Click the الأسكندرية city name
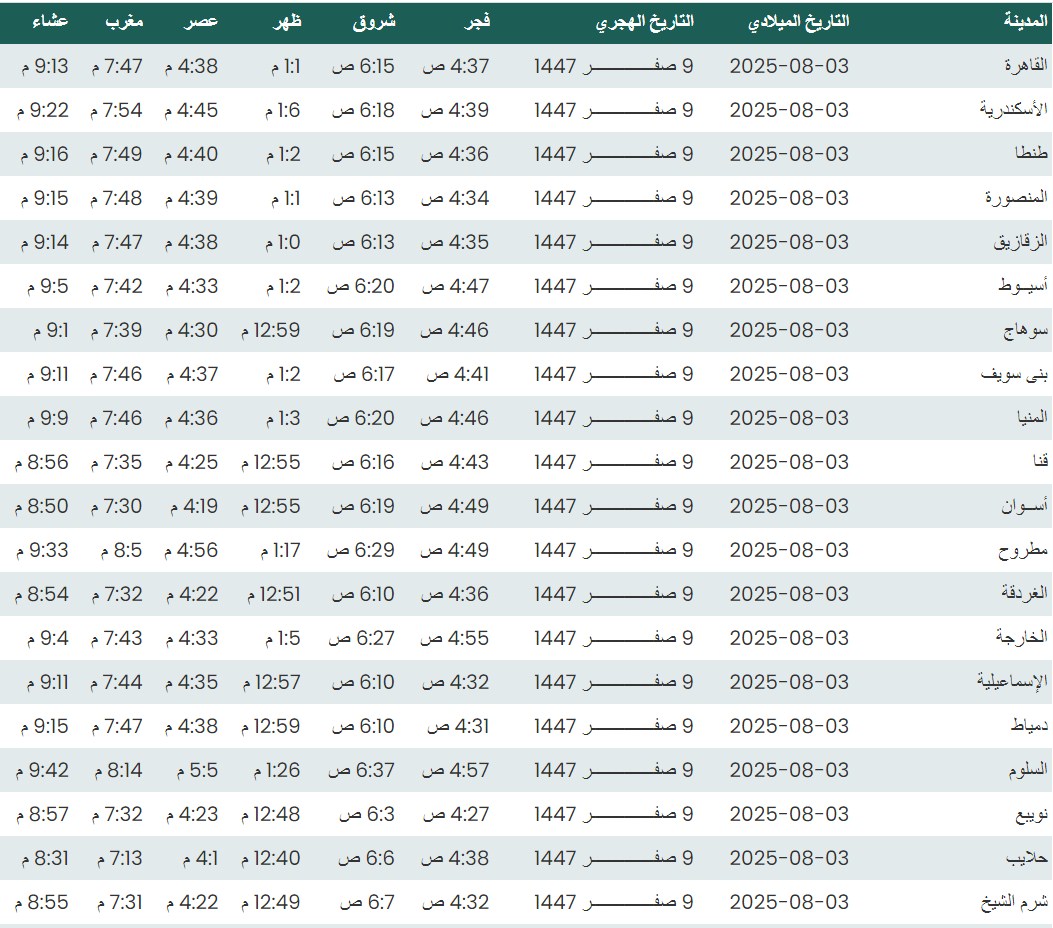The height and width of the screenshot is (928, 1053). pyautogui.click(x=1013, y=110)
